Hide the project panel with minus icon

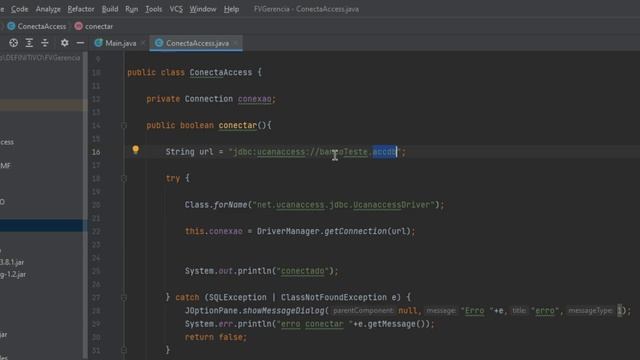click(80, 43)
